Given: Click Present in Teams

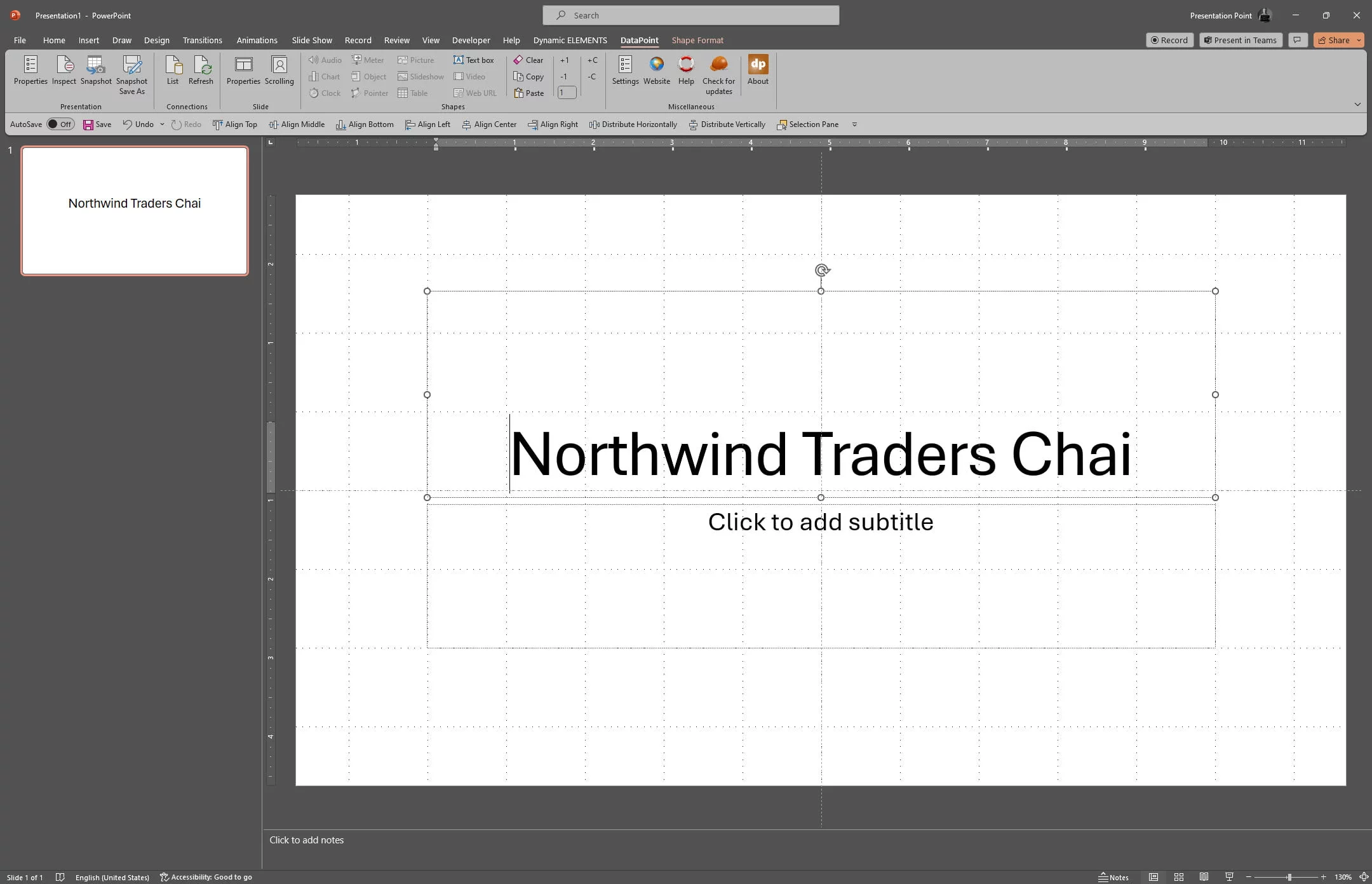Looking at the screenshot, I should [1241, 40].
